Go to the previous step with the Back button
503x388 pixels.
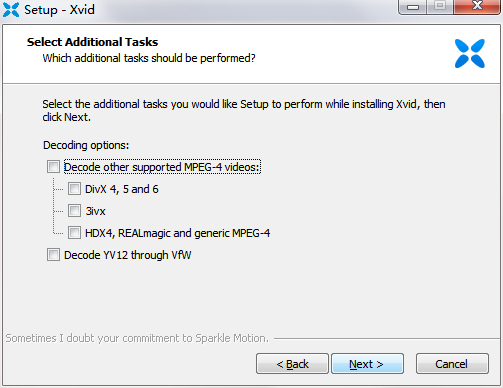(292, 364)
